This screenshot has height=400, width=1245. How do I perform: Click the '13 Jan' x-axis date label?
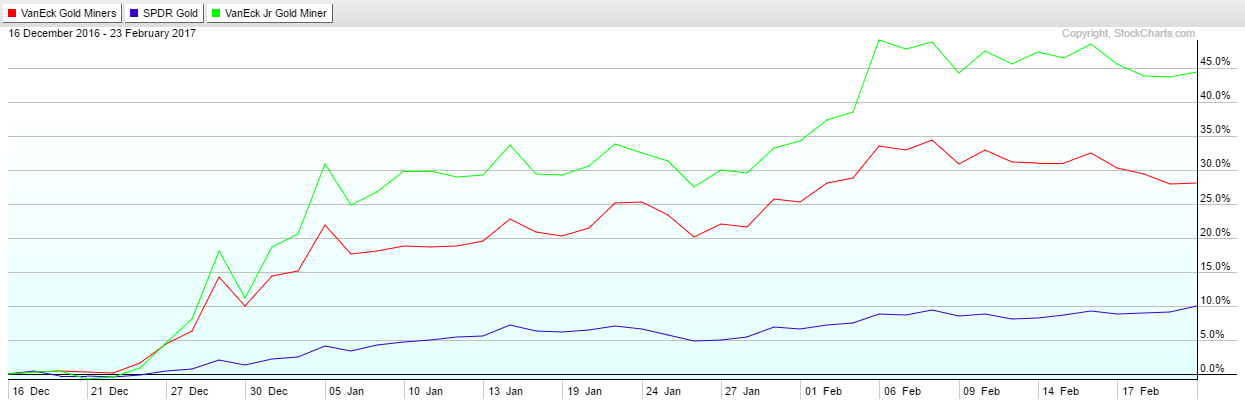505,391
